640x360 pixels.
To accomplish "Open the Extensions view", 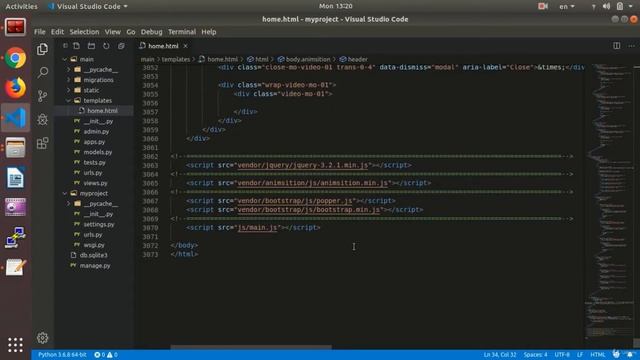I will [x=42, y=143].
